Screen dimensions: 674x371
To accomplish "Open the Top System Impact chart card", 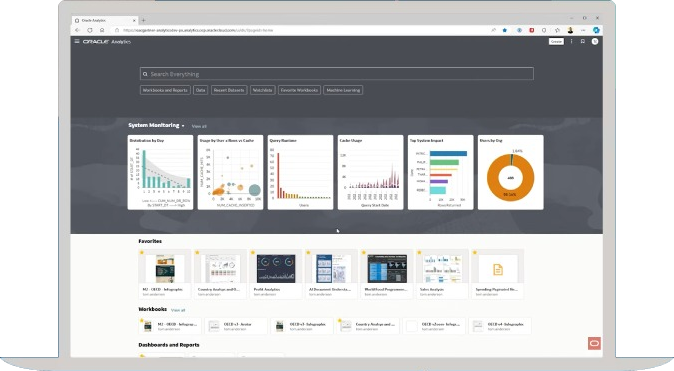I will tap(441, 172).
